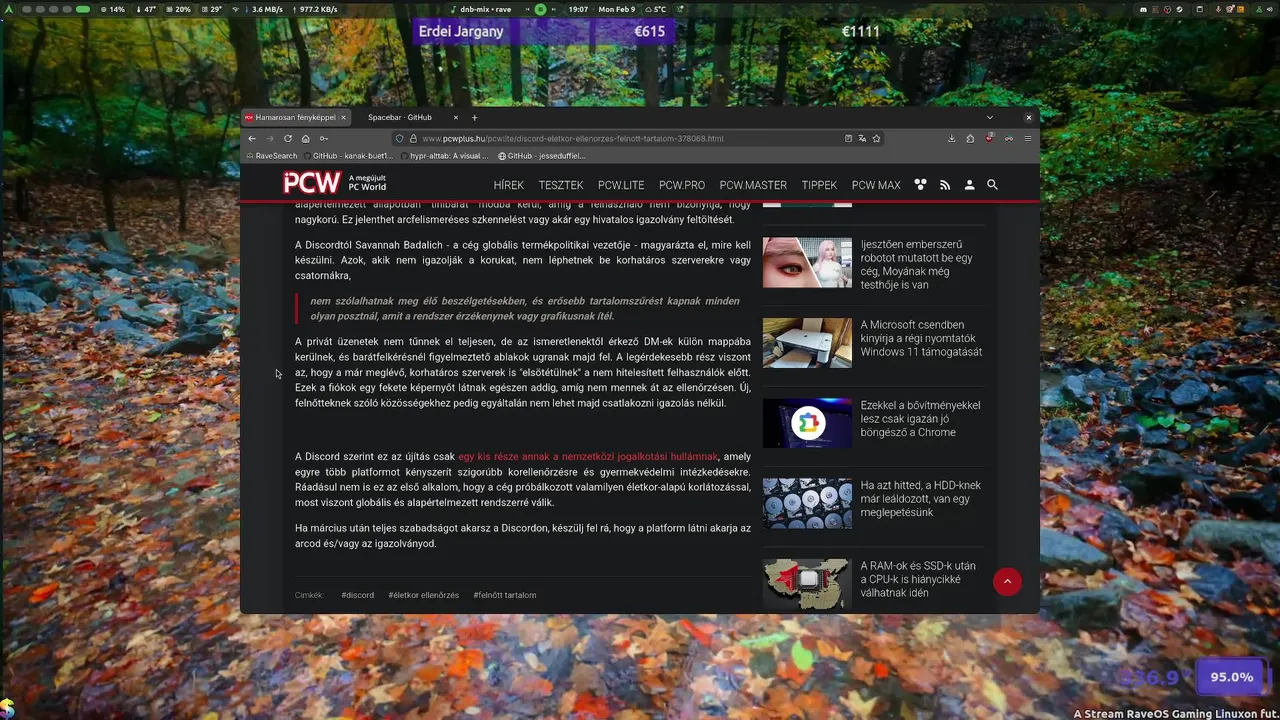
Task: Open the #discord tag
Action: point(357,595)
